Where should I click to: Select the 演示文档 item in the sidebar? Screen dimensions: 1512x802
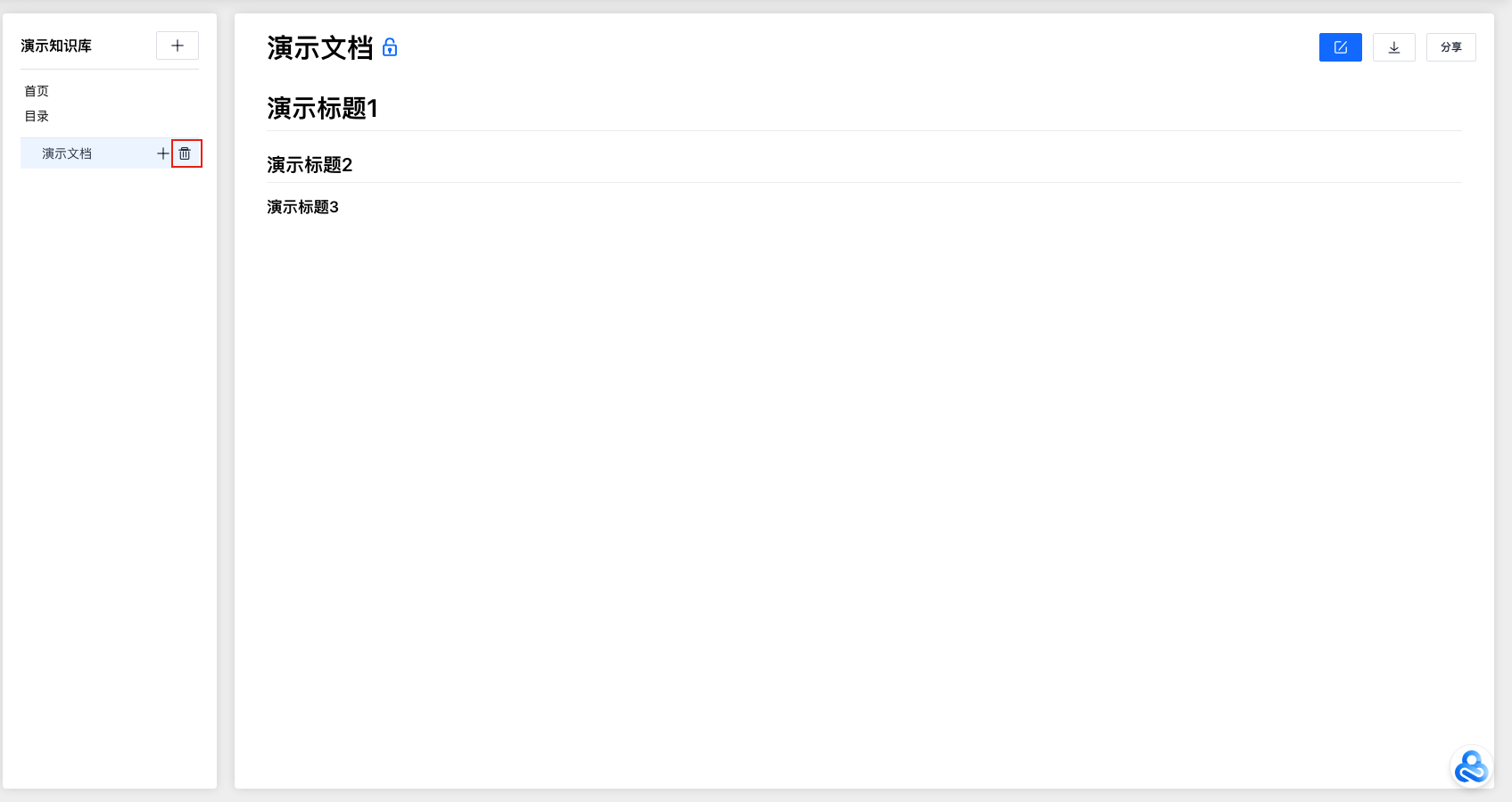click(67, 153)
